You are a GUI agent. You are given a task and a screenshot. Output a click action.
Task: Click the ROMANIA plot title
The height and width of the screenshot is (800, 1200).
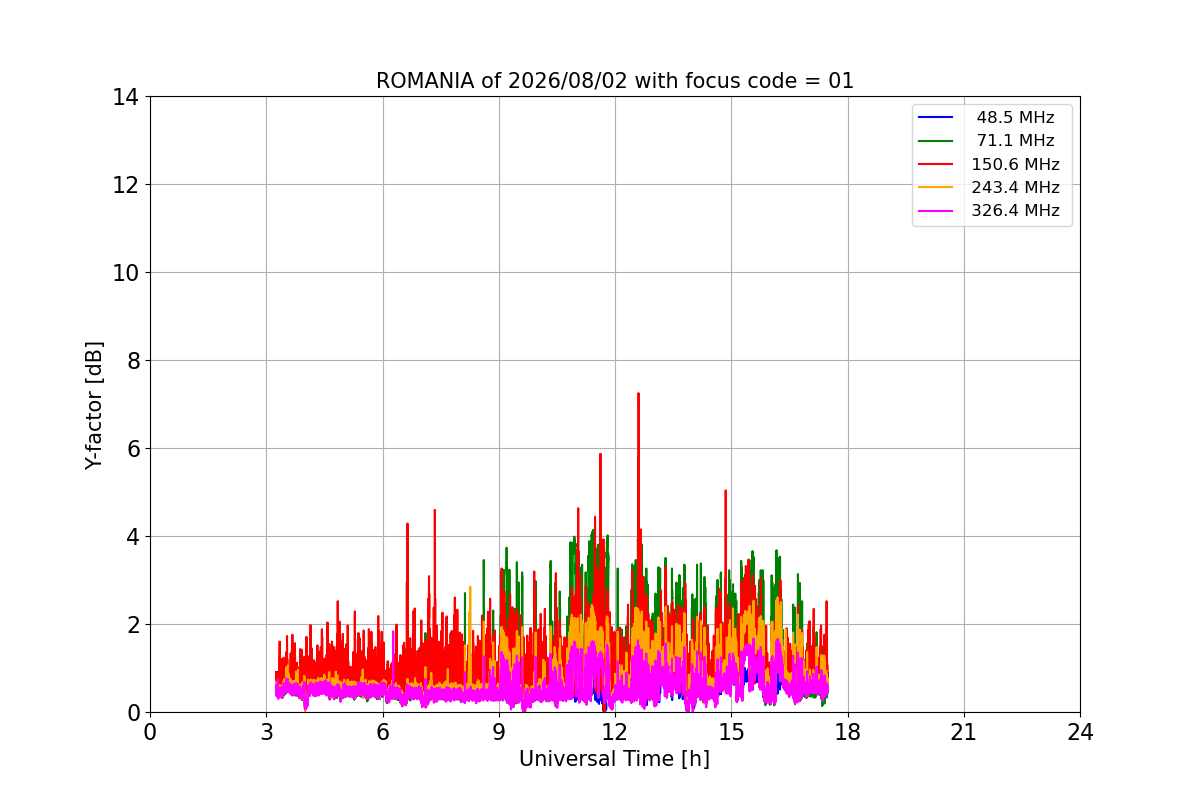[615, 81]
